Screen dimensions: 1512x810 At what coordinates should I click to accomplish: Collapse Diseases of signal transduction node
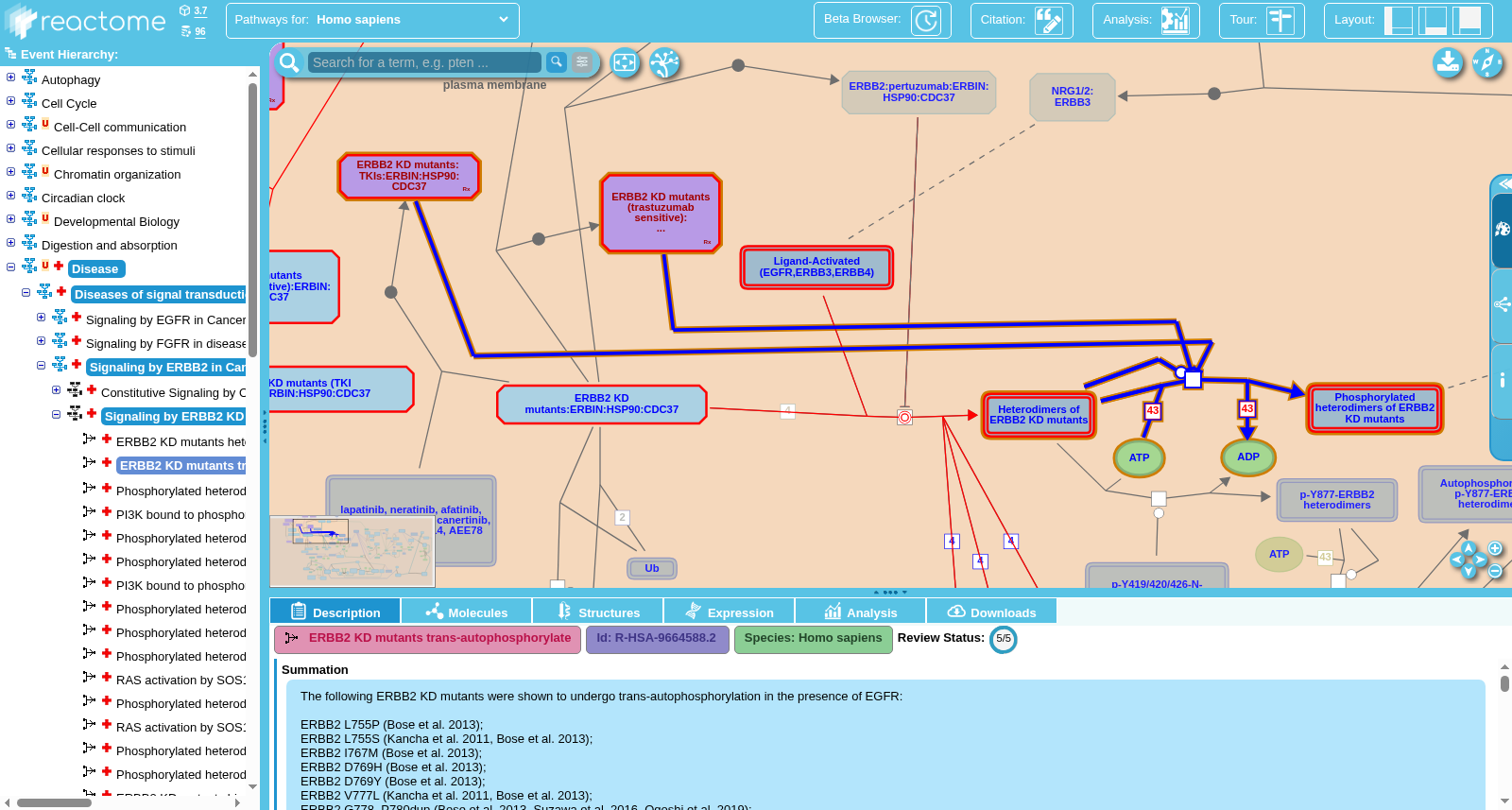[x=26, y=292]
